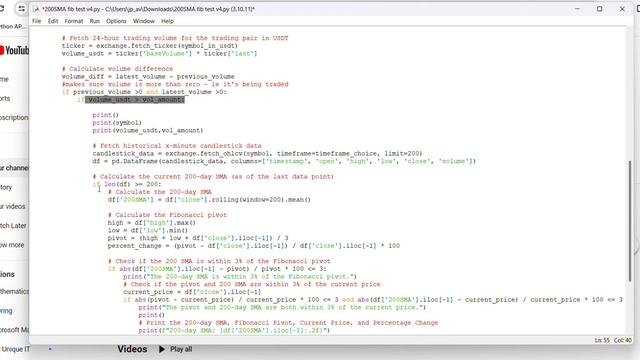The height and width of the screenshot is (360, 640).
Task: Open the Run menu
Action: tap(95, 21)
